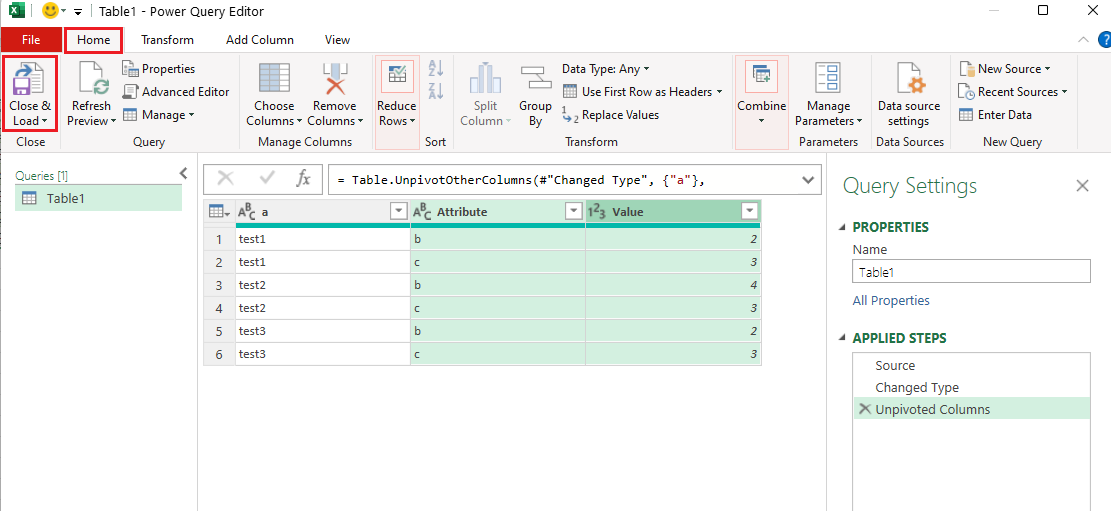Sort ascending with the A-Z icon

(436, 69)
